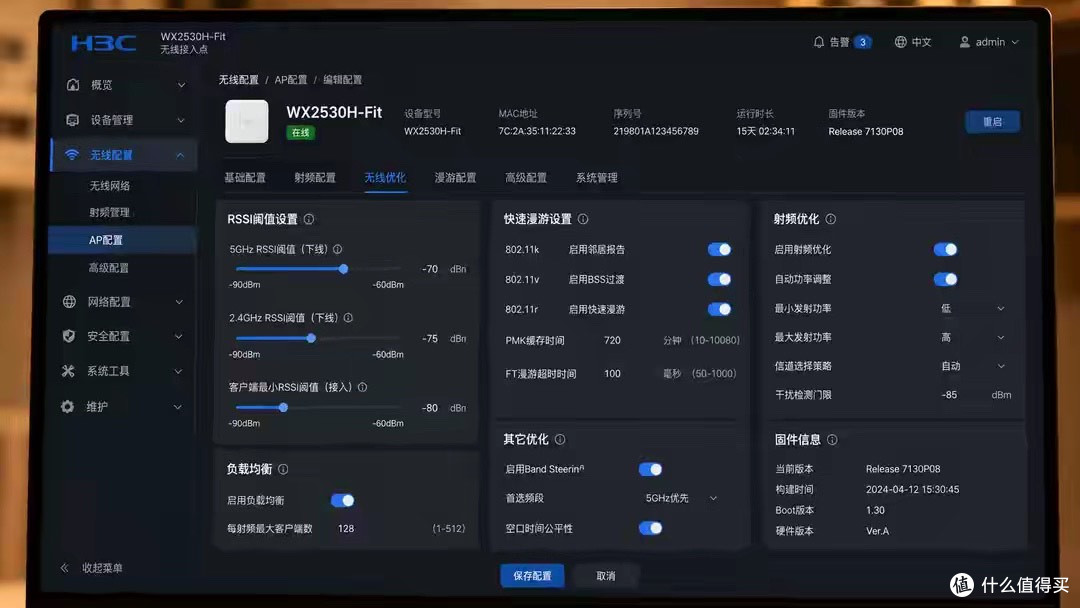
Task: Click info icon beside 5GHz RSSI阈值
Action: 338,249
